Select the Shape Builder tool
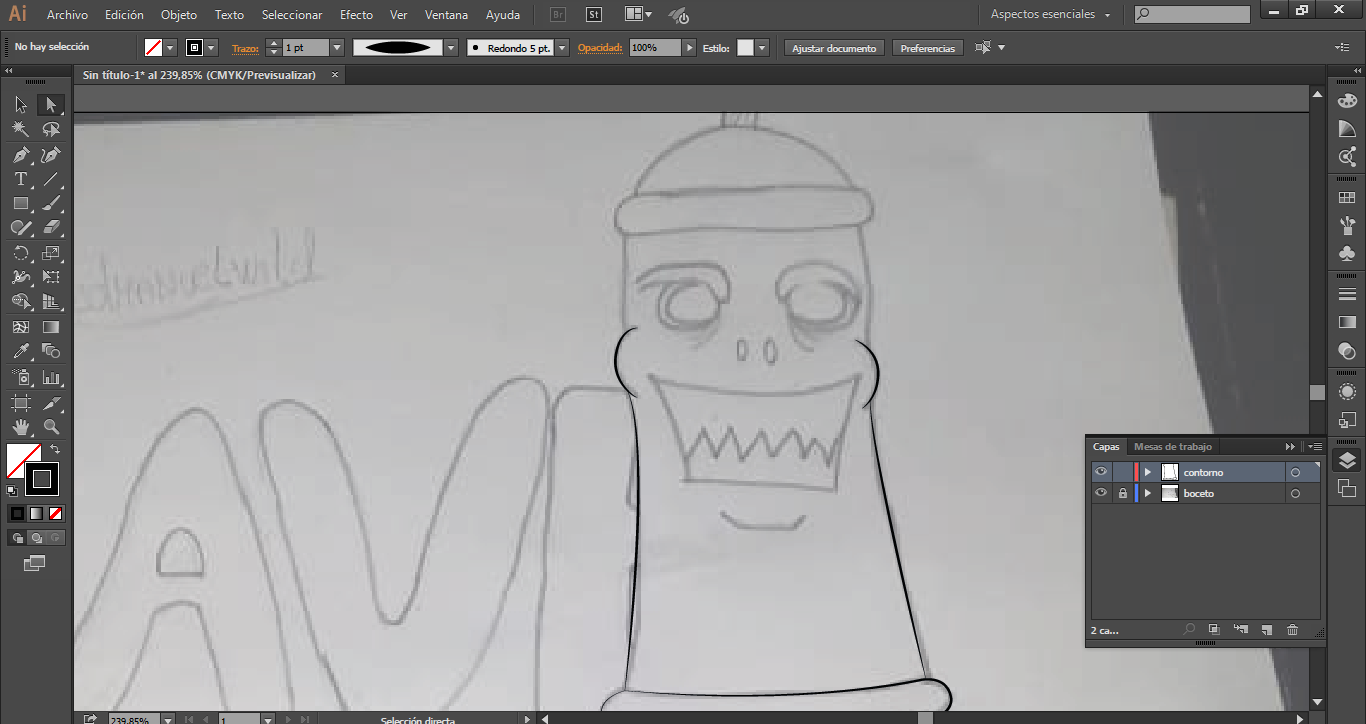 (21, 301)
